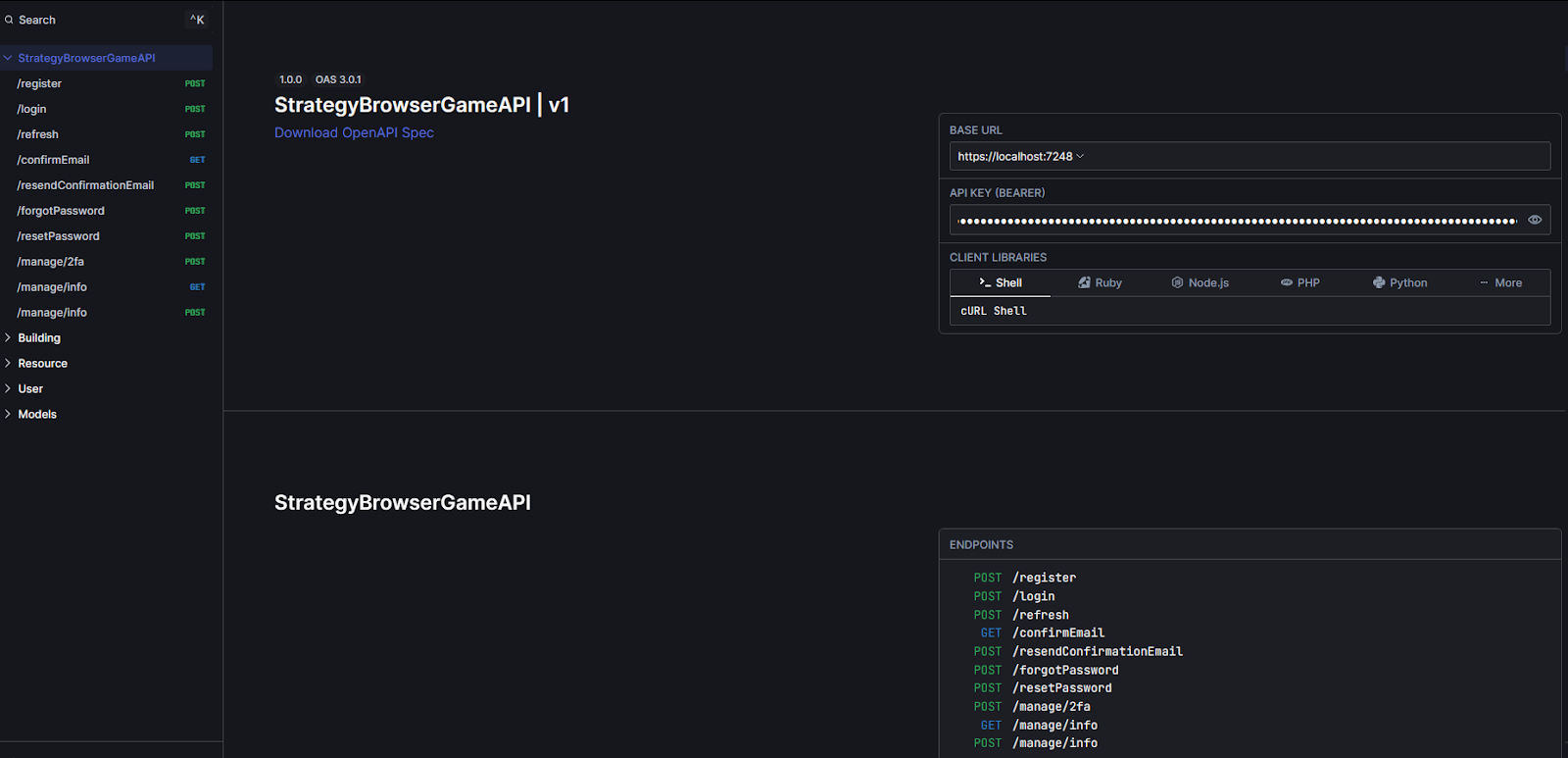Select the Python client library tab
The image size is (1568, 758).
(x=1400, y=282)
